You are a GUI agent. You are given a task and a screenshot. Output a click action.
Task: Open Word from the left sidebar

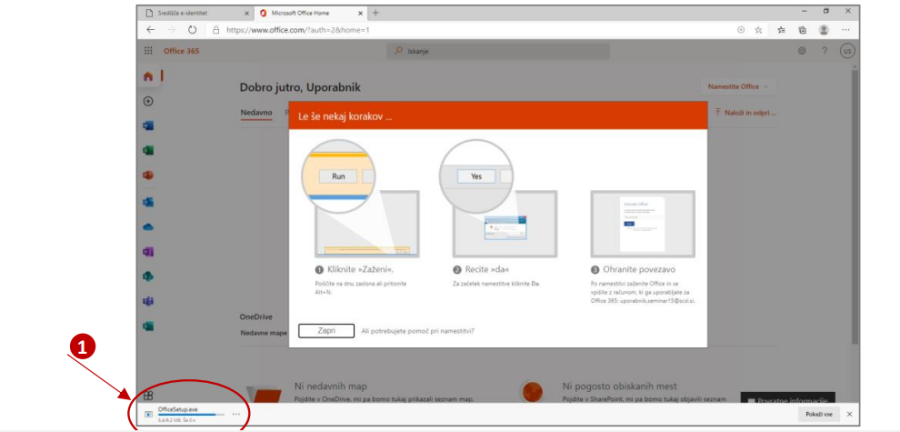[x=149, y=126]
